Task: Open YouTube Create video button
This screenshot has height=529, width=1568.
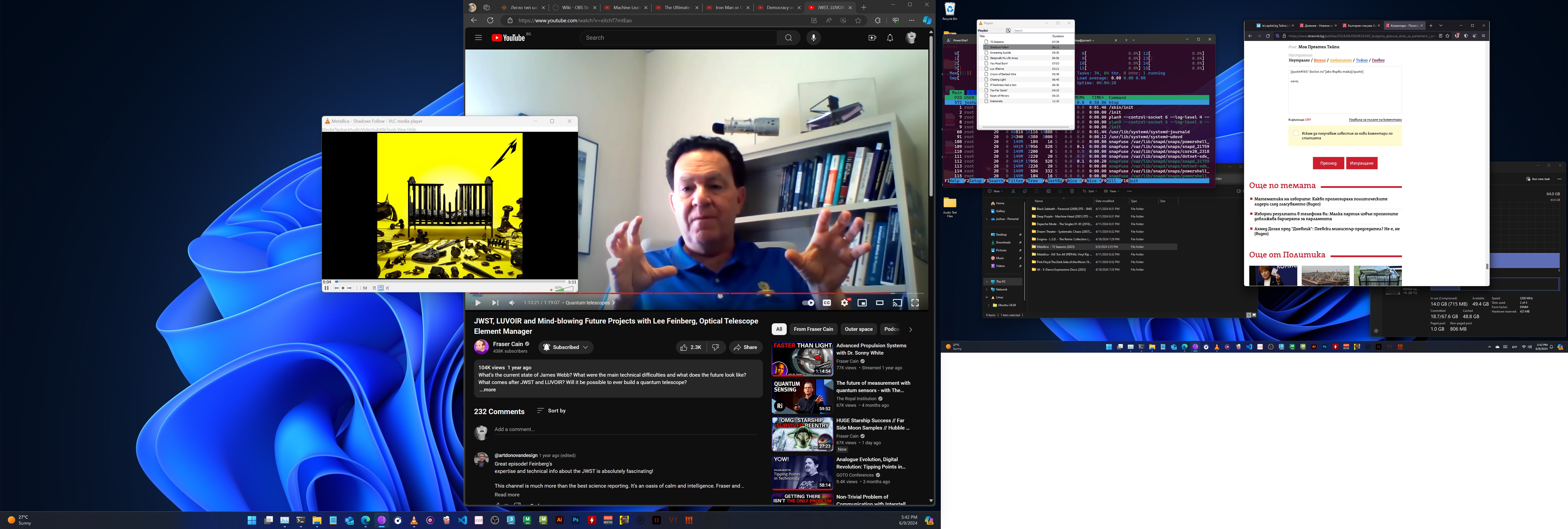Action: (872, 38)
